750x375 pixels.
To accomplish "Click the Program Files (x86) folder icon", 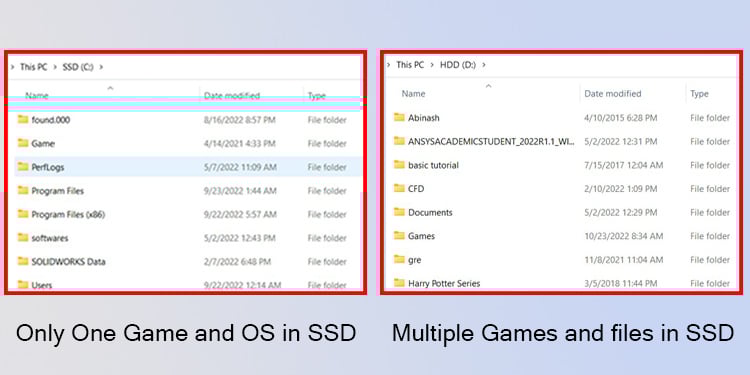I will 23,214.
